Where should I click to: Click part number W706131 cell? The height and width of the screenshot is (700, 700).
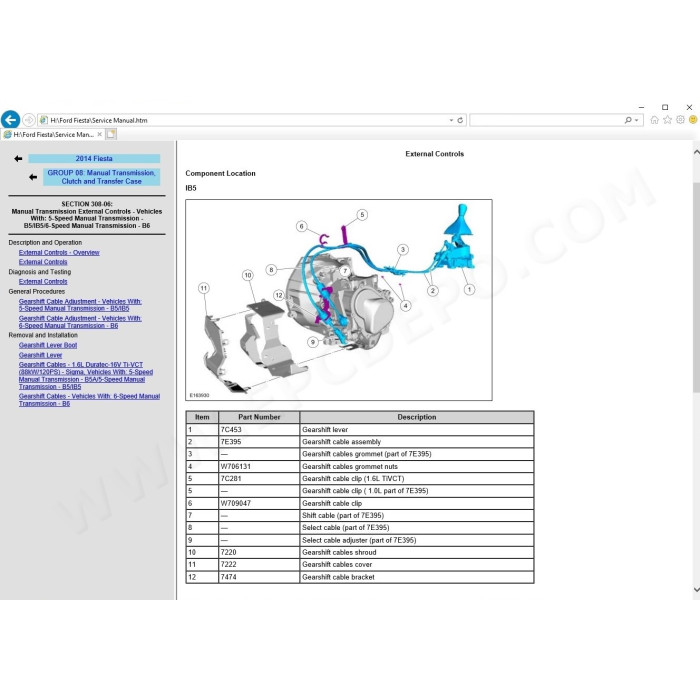[259, 466]
